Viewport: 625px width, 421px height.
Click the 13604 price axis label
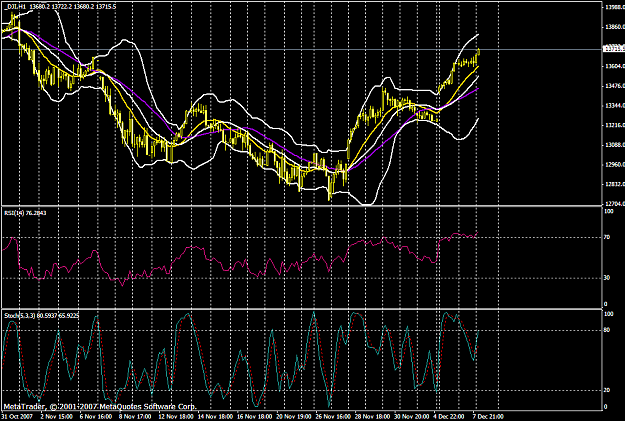pos(615,67)
